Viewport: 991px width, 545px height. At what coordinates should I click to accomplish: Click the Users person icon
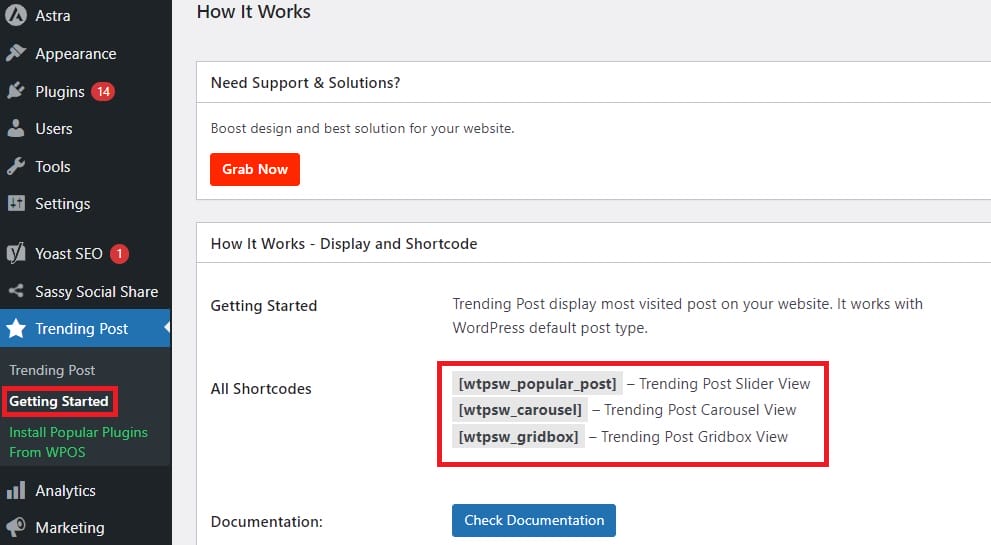pos(16,128)
